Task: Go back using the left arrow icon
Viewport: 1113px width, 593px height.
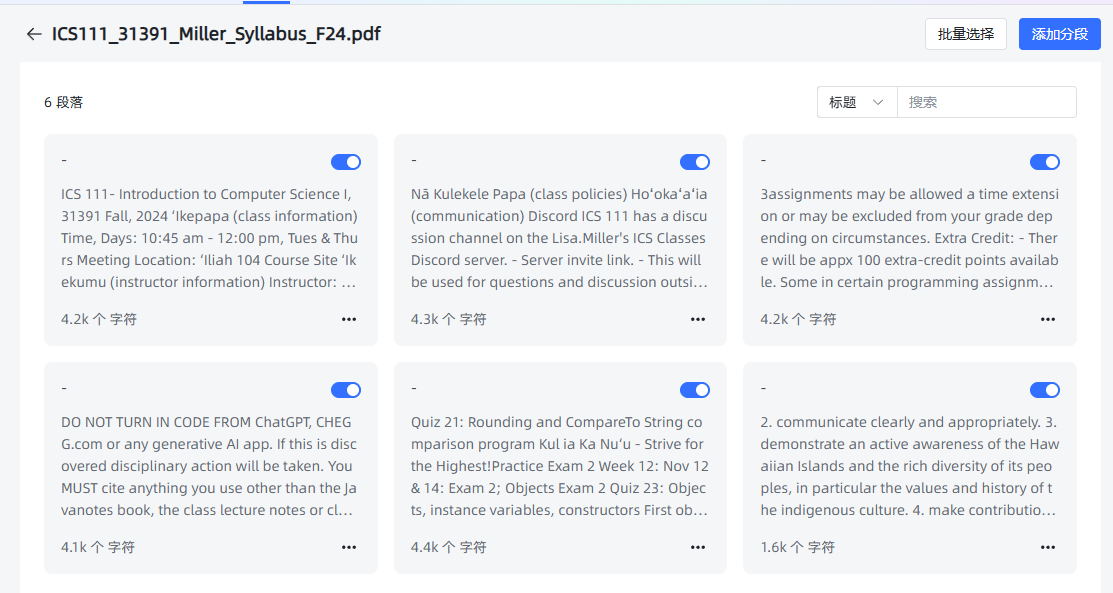Action: point(34,34)
